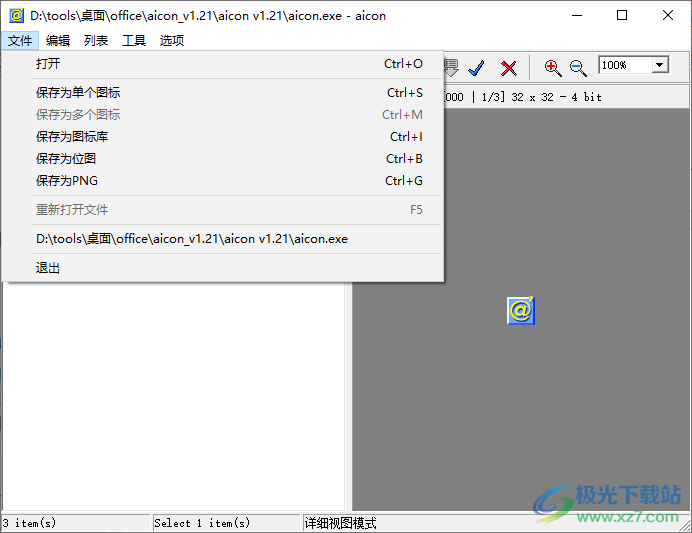Screen dimensions: 692x533
Task: Click the red X toolbar icon
Action: point(509,68)
